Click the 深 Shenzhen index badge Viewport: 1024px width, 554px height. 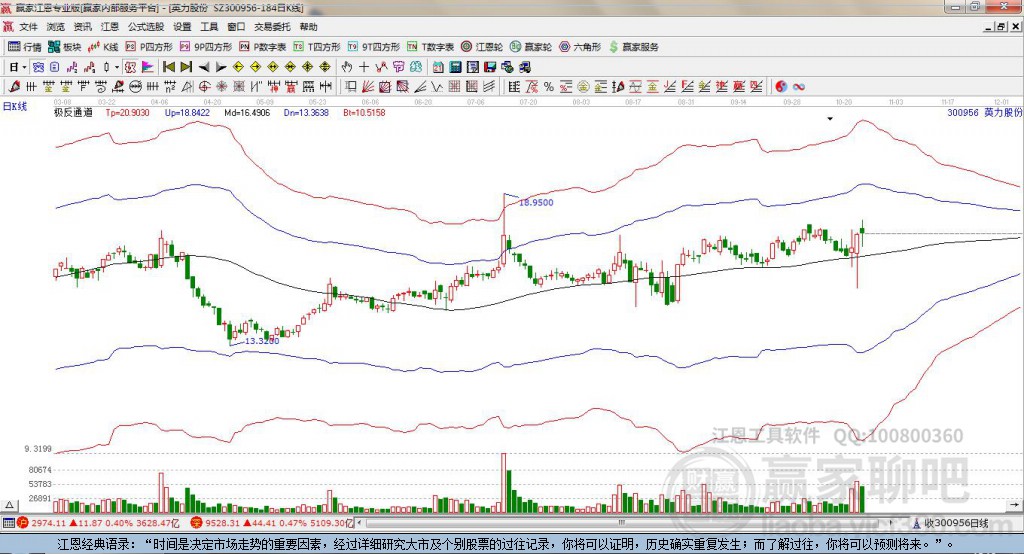[196, 523]
